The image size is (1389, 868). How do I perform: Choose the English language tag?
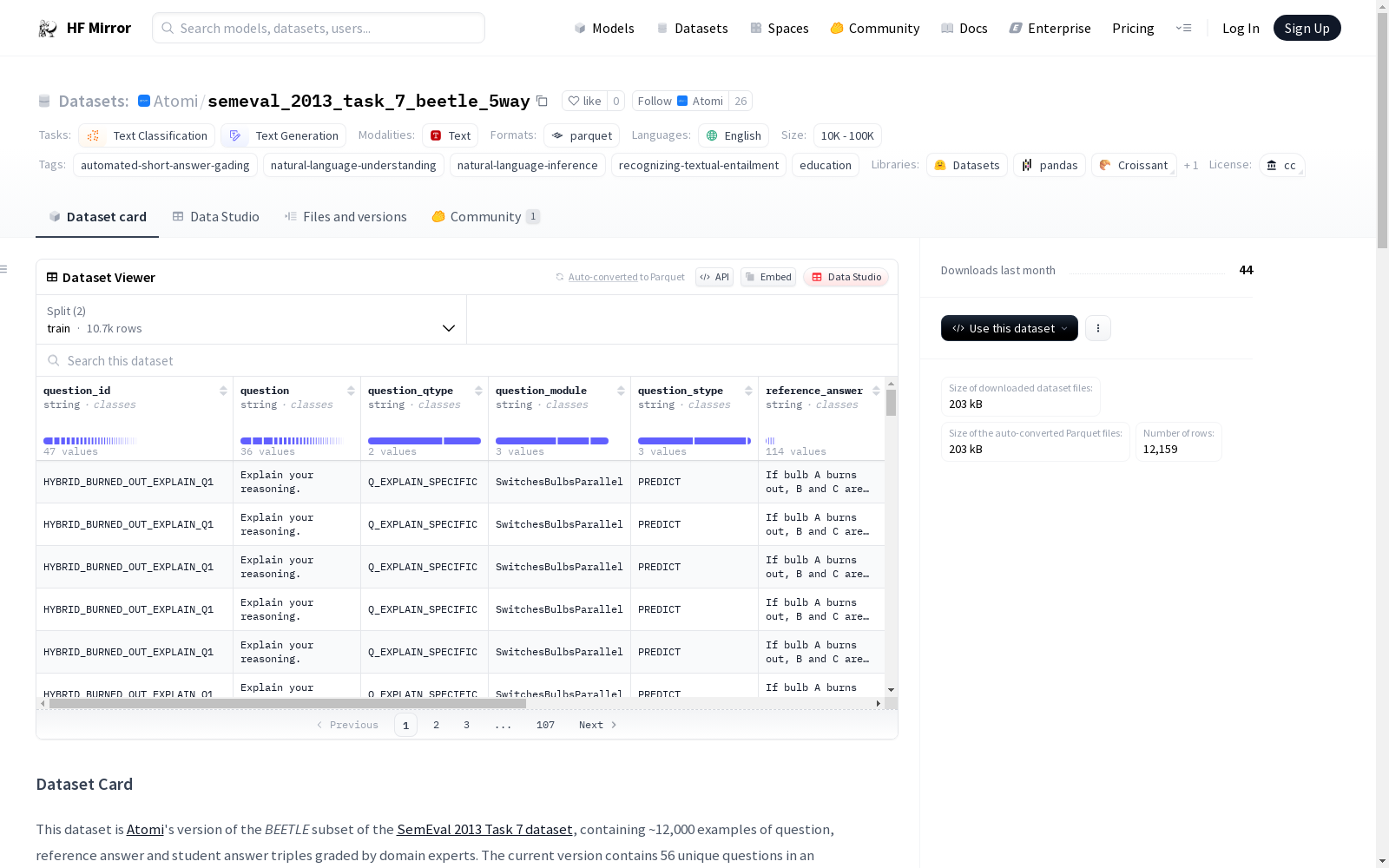point(734,135)
